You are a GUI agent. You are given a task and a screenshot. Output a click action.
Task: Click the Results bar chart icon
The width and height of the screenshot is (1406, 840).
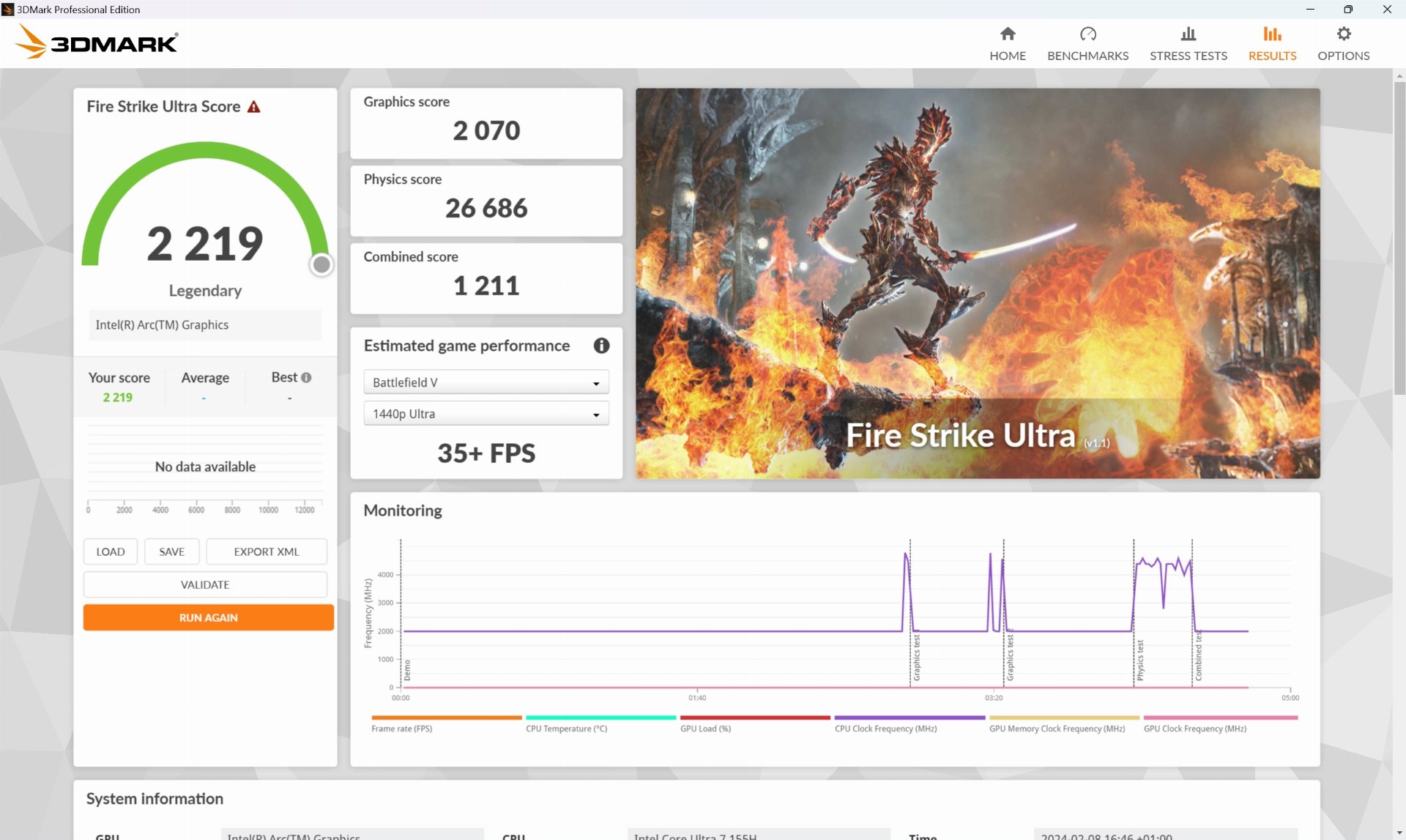1272,34
